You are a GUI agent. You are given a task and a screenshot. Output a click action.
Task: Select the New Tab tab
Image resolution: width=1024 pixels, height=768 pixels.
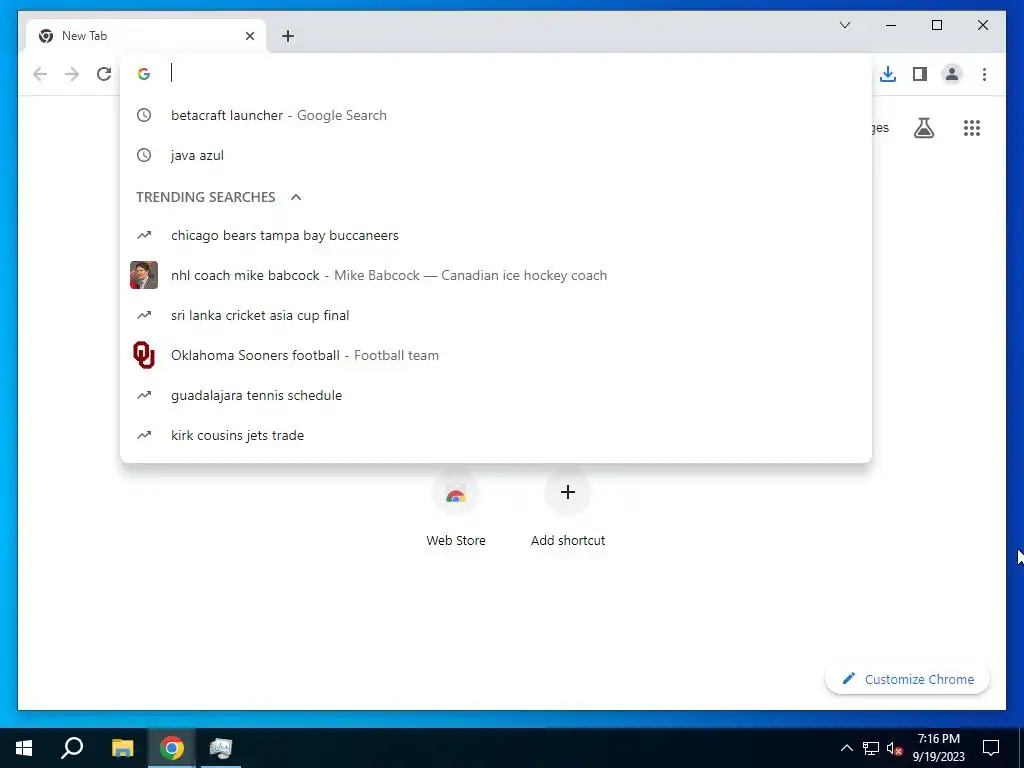coord(146,36)
